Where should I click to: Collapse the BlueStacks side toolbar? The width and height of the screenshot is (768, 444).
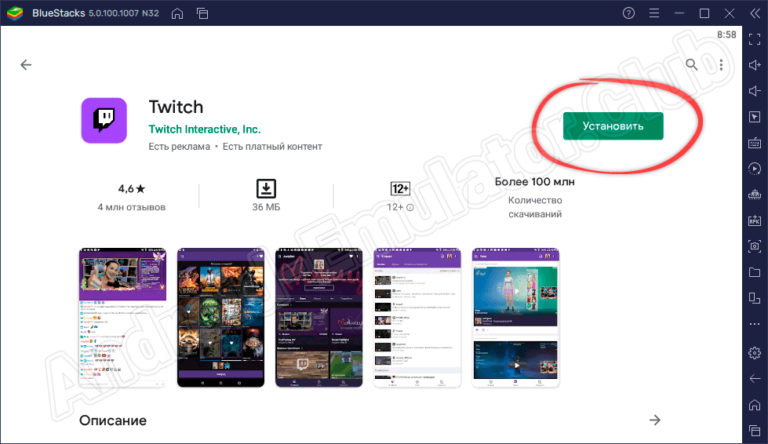pyautogui.click(x=754, y=13)
